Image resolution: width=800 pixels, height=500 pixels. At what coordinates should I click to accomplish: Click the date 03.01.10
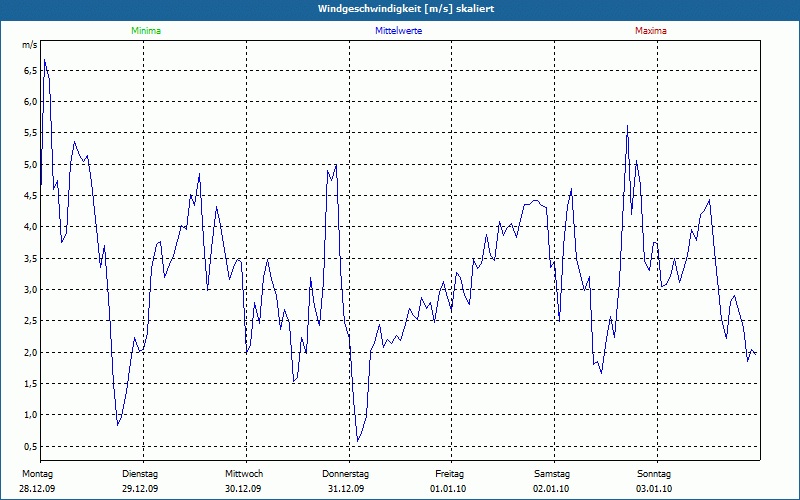click(654, 489)
